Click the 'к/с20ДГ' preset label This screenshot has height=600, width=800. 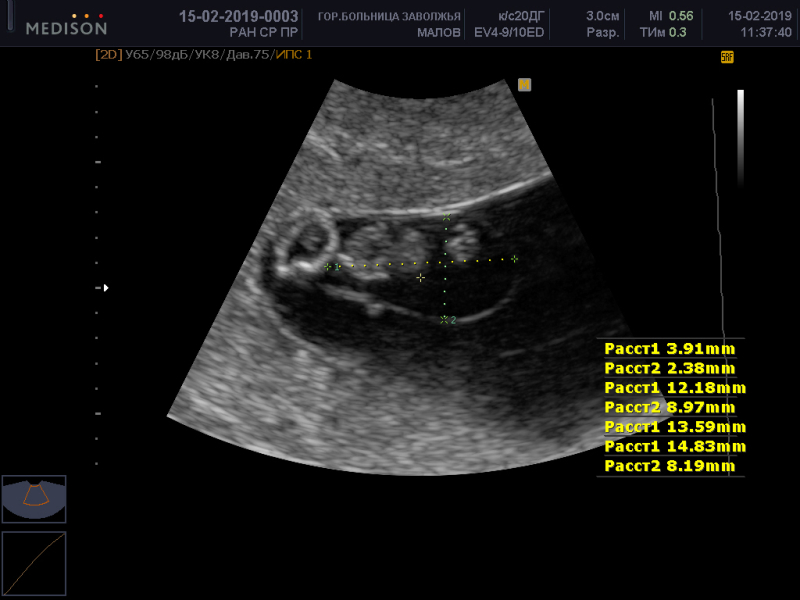click(x=521, y=17)
